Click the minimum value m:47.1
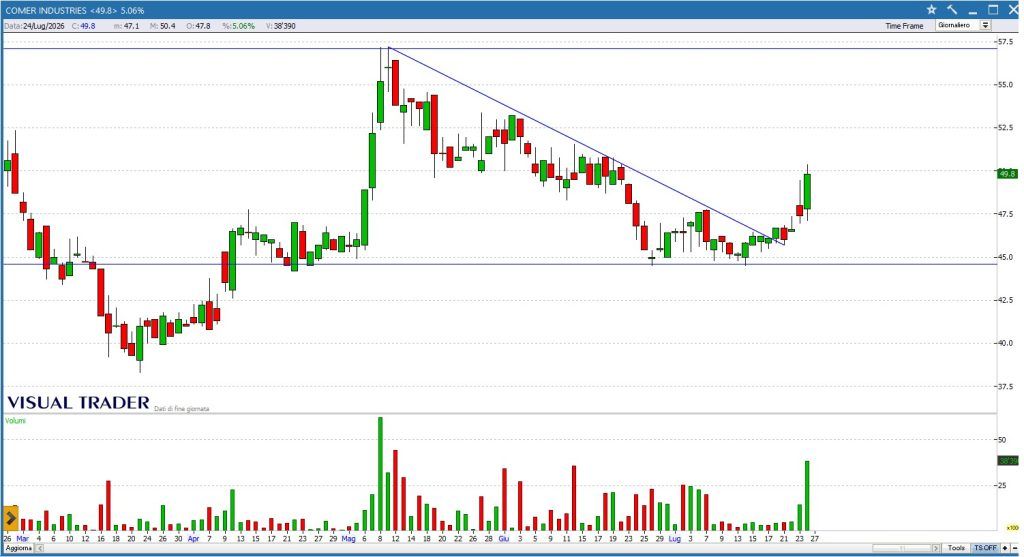The image size is (1024, 557). click(x=127, y=26)
